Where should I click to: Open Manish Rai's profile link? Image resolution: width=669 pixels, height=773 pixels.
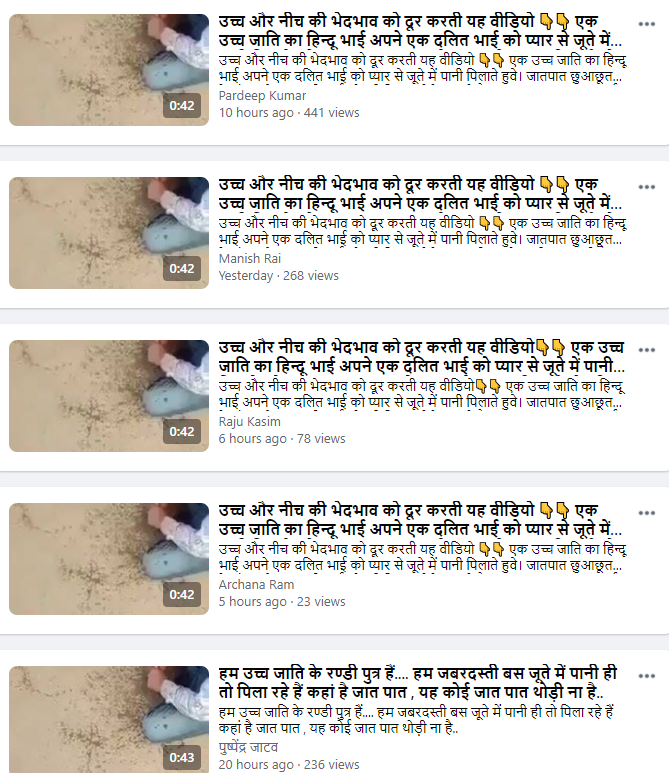point(250,258)
